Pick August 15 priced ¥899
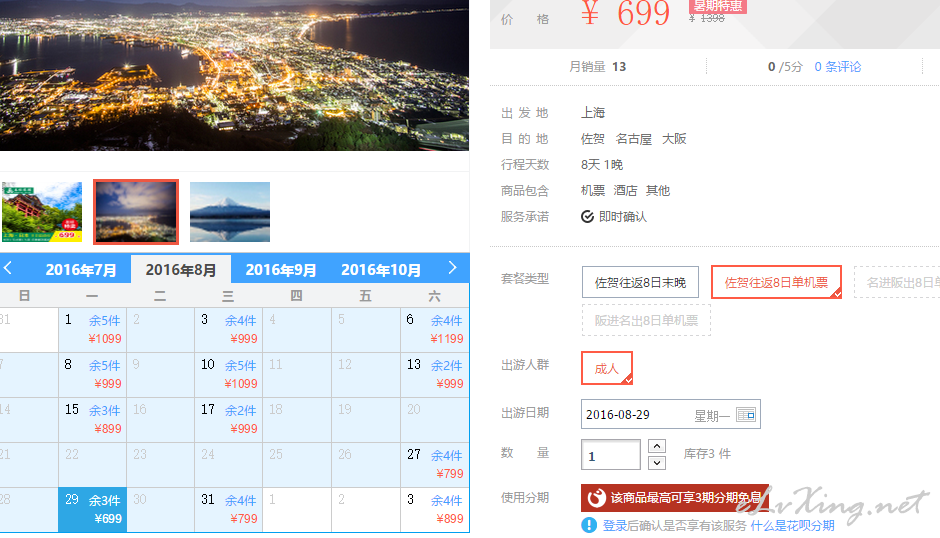This screenshot has width=940, height=538. coord(92,419)
